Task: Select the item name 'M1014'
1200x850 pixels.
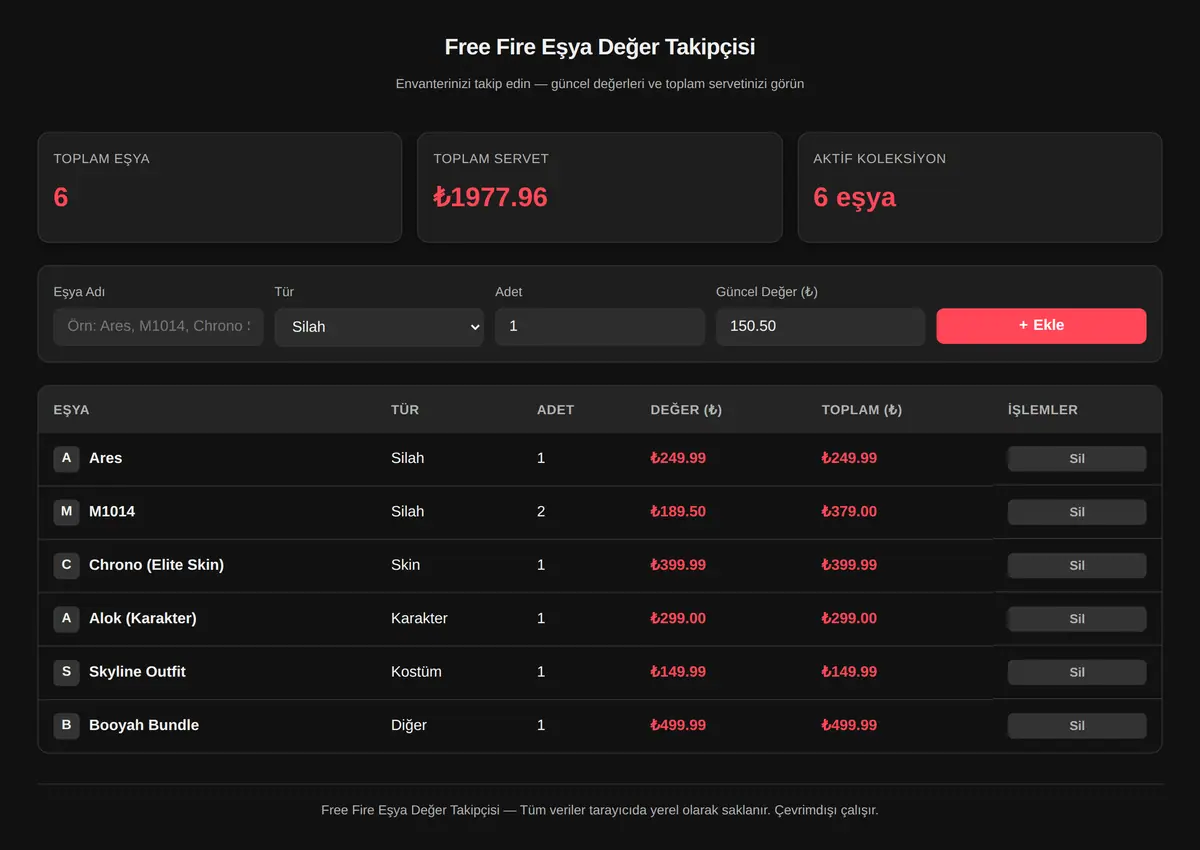Action: tap(112, 511)
